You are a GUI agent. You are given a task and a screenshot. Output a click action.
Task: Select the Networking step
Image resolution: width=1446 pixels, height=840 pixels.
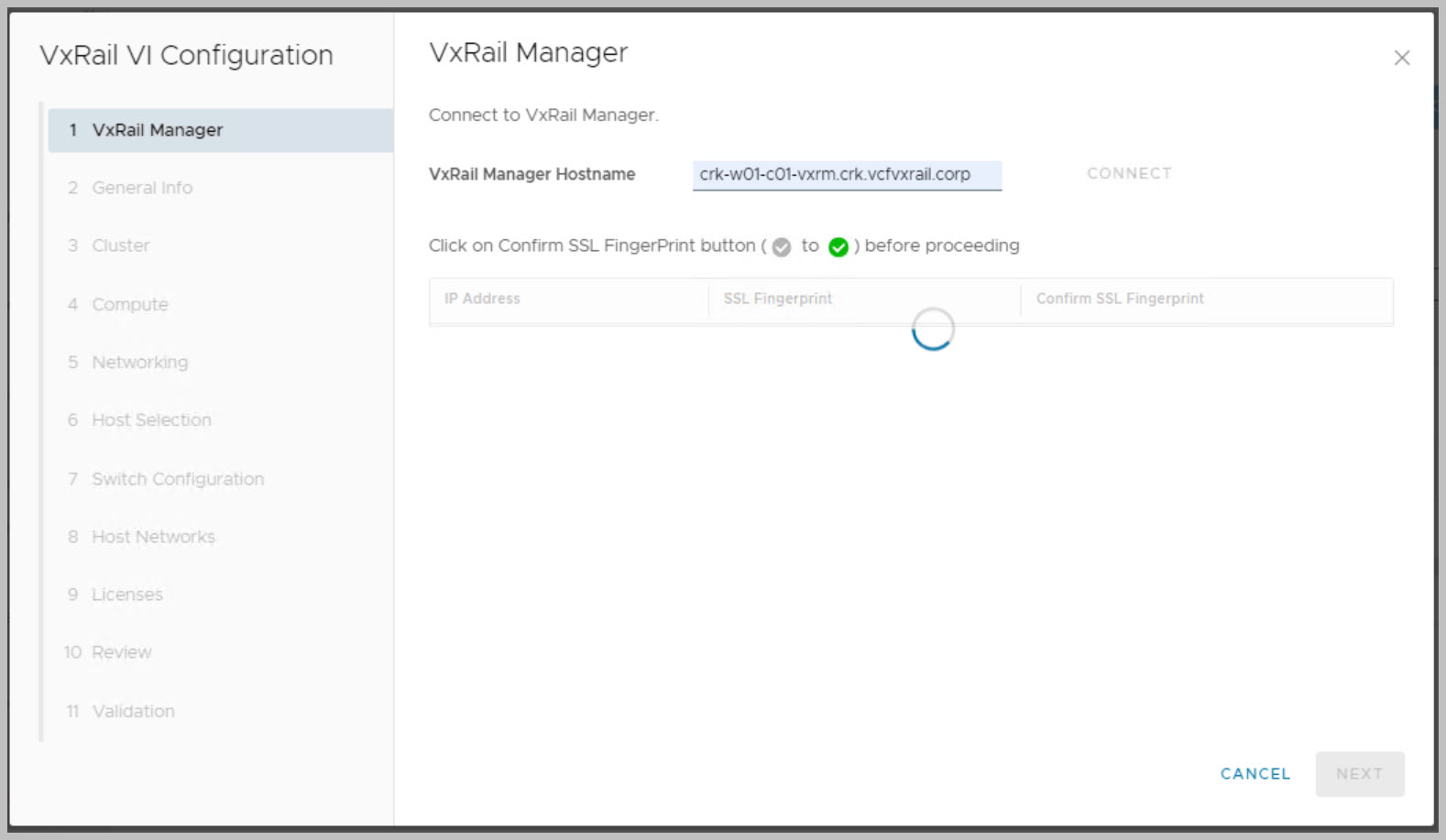[139, 362]
